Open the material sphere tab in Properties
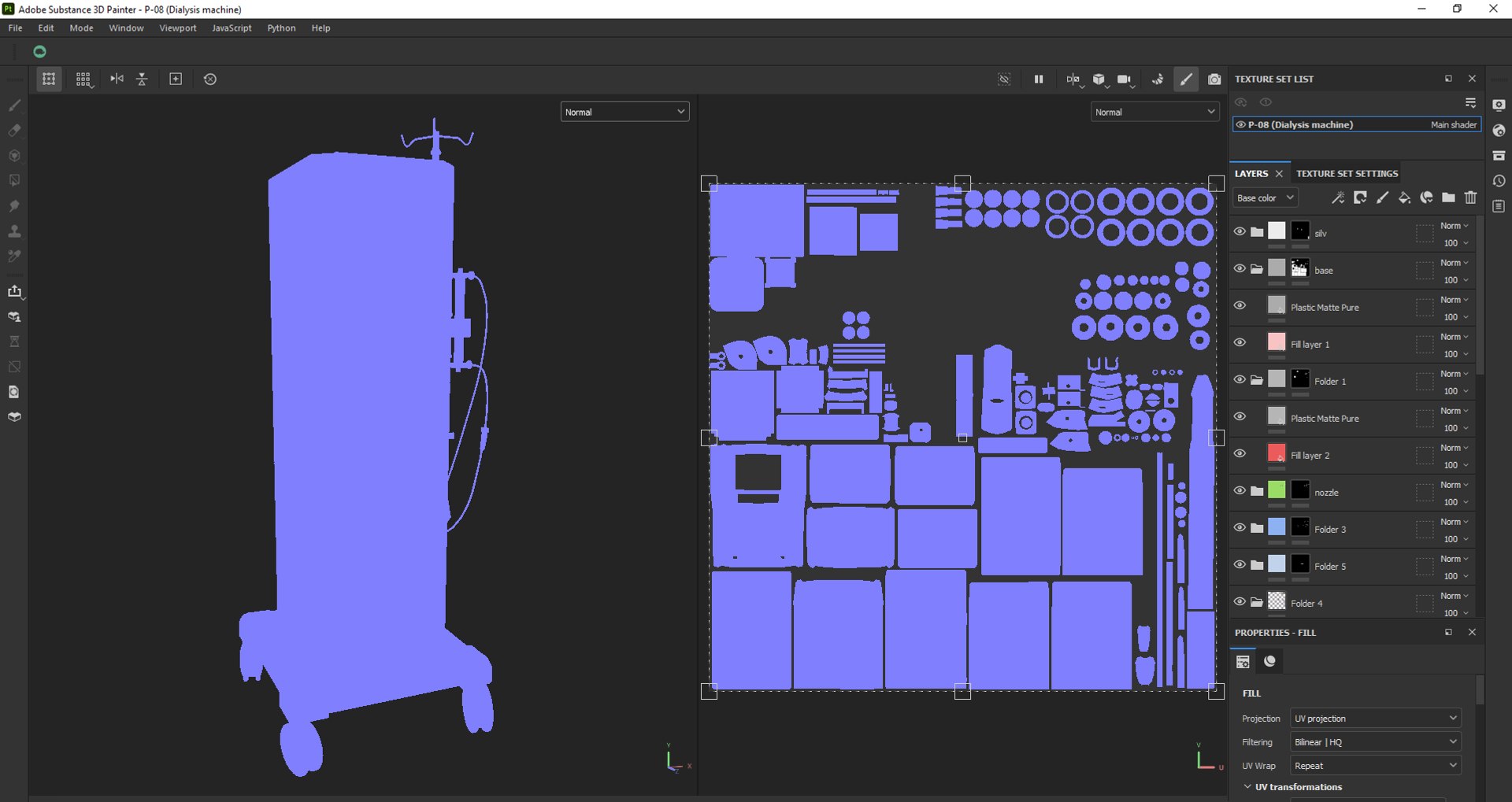 (1269, 661)
